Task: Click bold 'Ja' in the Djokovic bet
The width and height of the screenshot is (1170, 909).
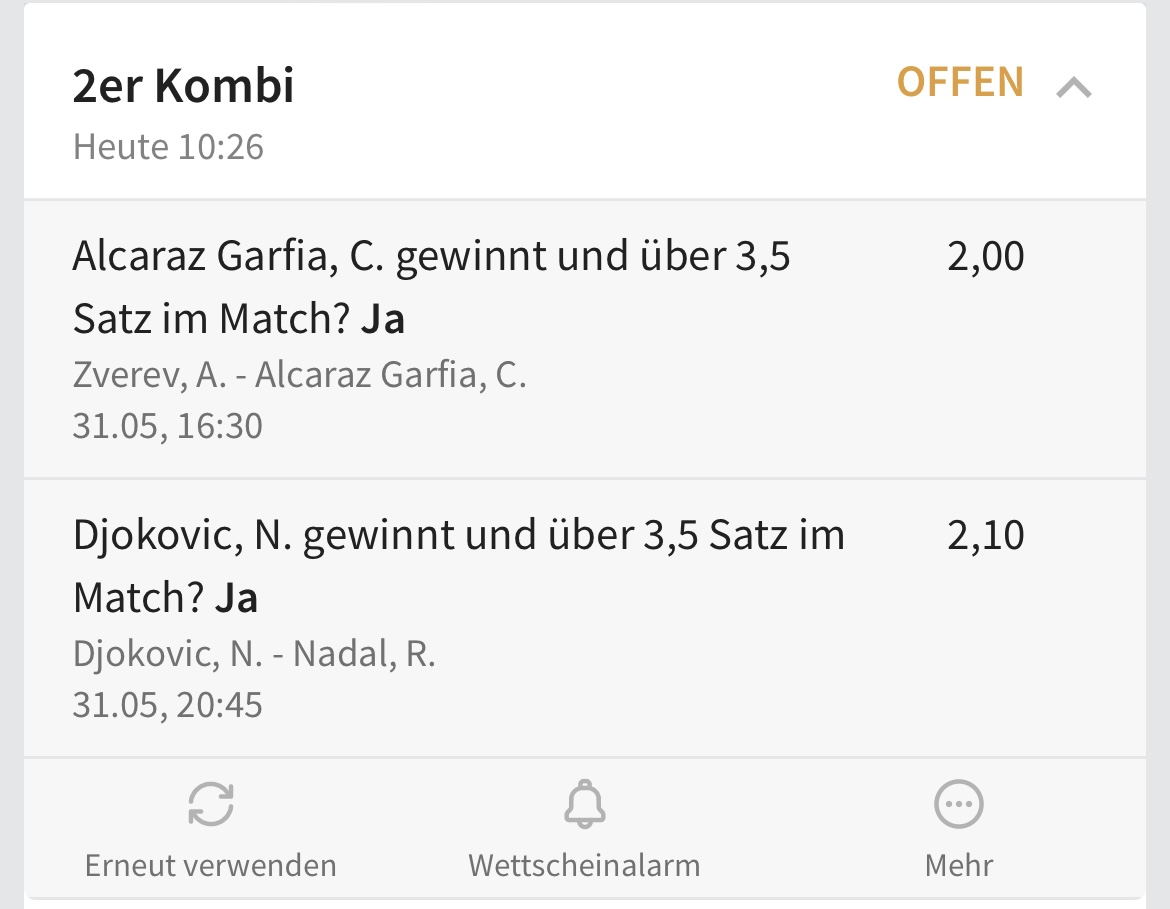Action: (236, 598)
